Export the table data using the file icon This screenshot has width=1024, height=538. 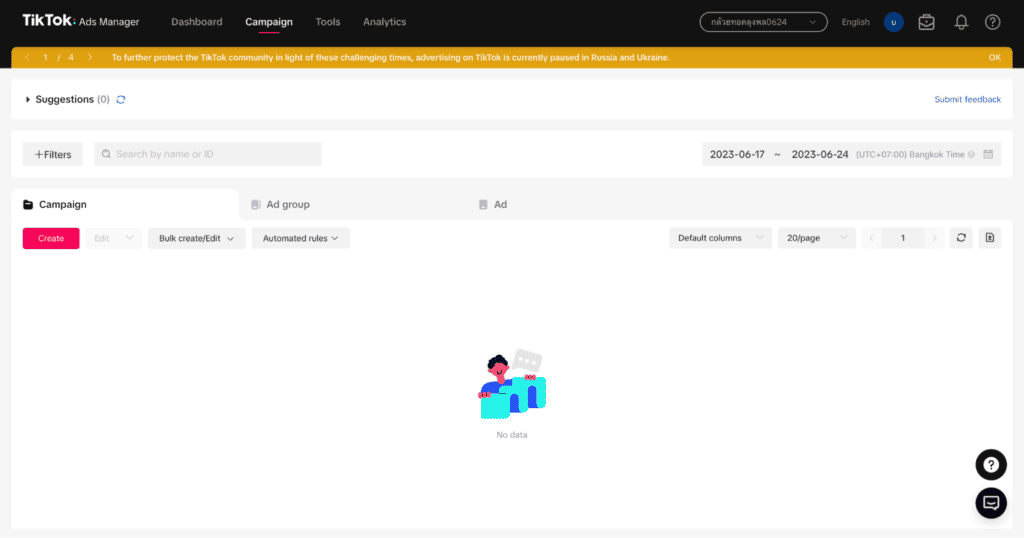(990, 238)
